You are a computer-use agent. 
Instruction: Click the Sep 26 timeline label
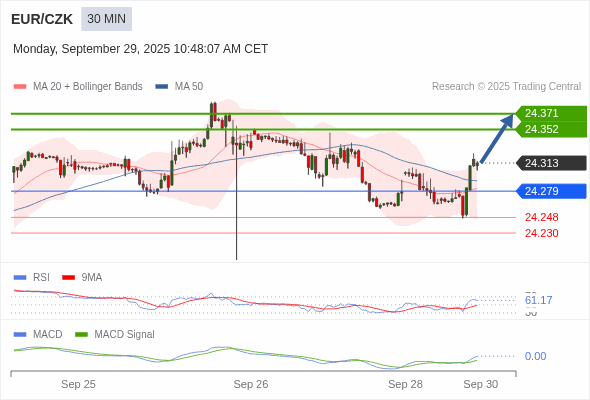coord(251,384)
